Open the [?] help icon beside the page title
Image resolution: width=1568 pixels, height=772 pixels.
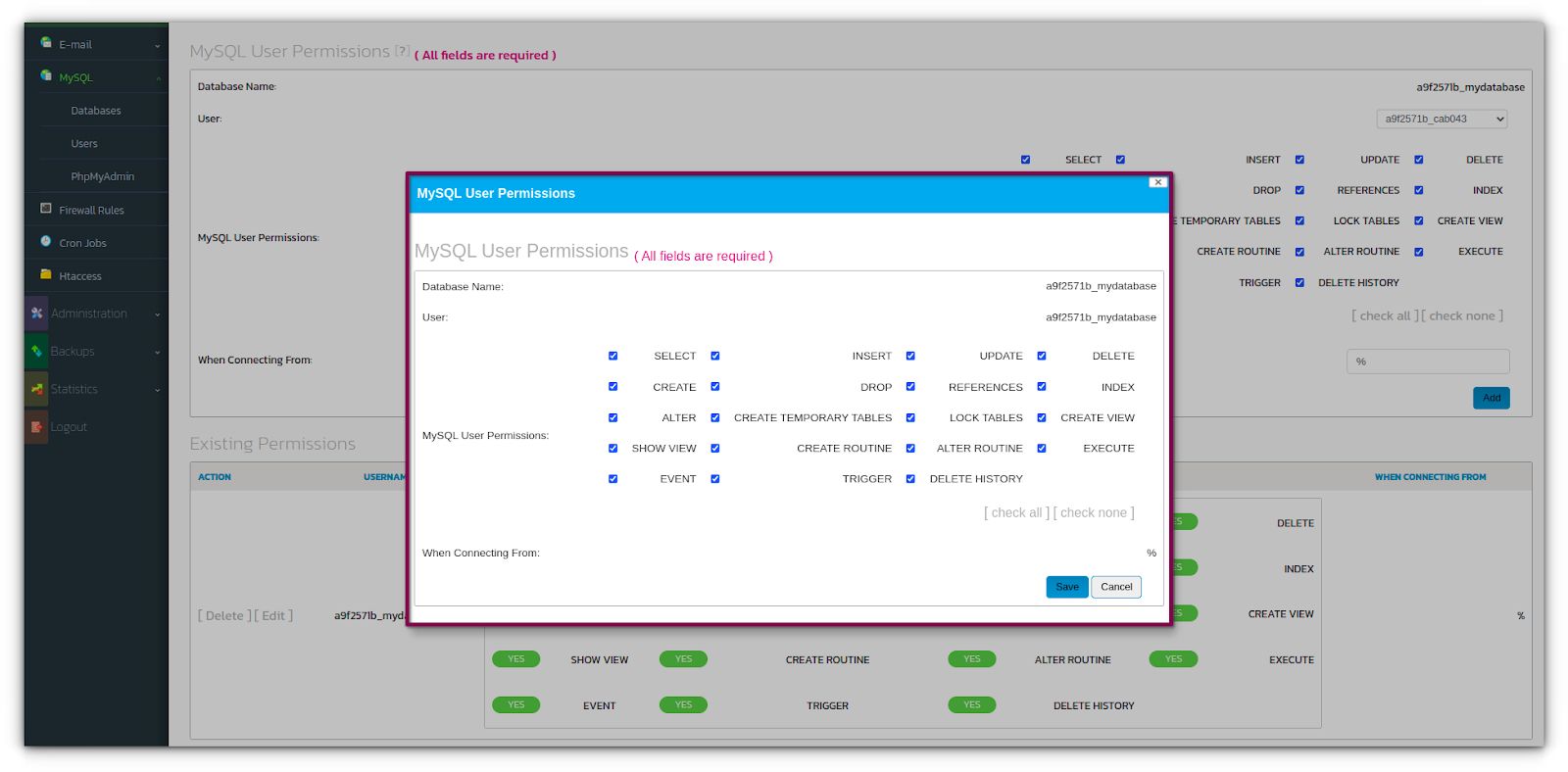pos(402,50)
